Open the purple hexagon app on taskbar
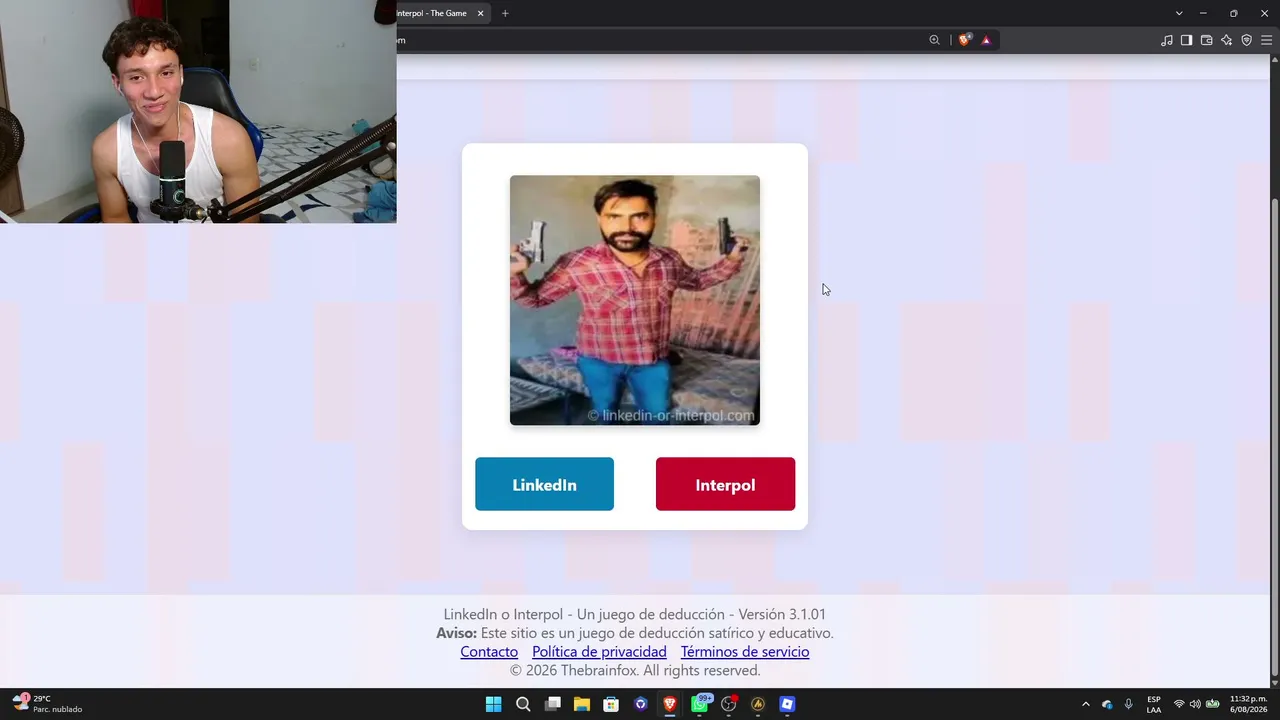The width and height of the screenshot is (1280, 720). (x=641, y=704)
